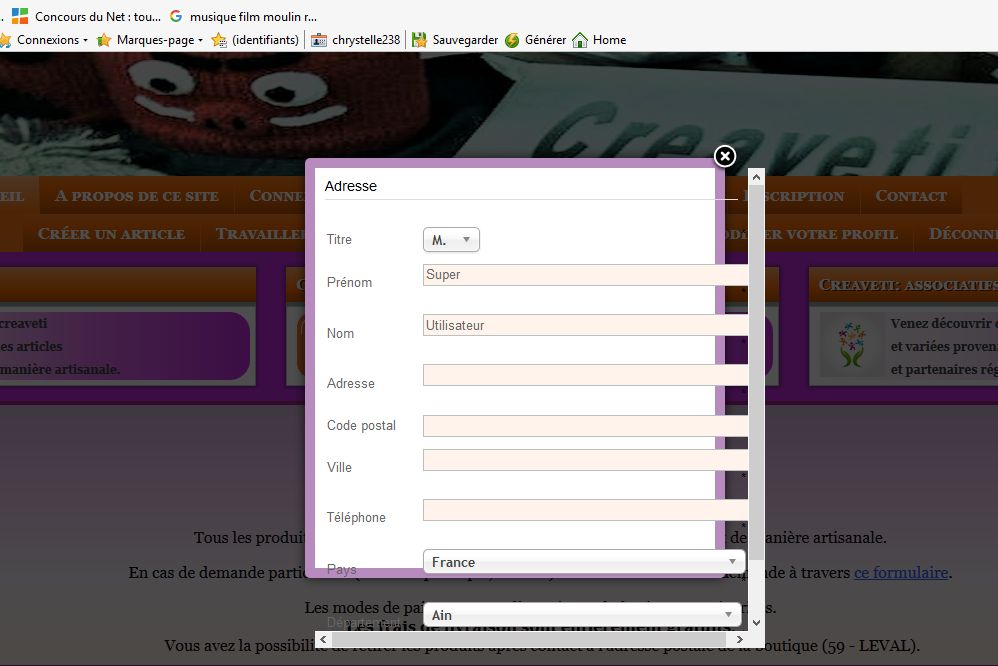Click the Windows logo tab favicon

point(20,17)
